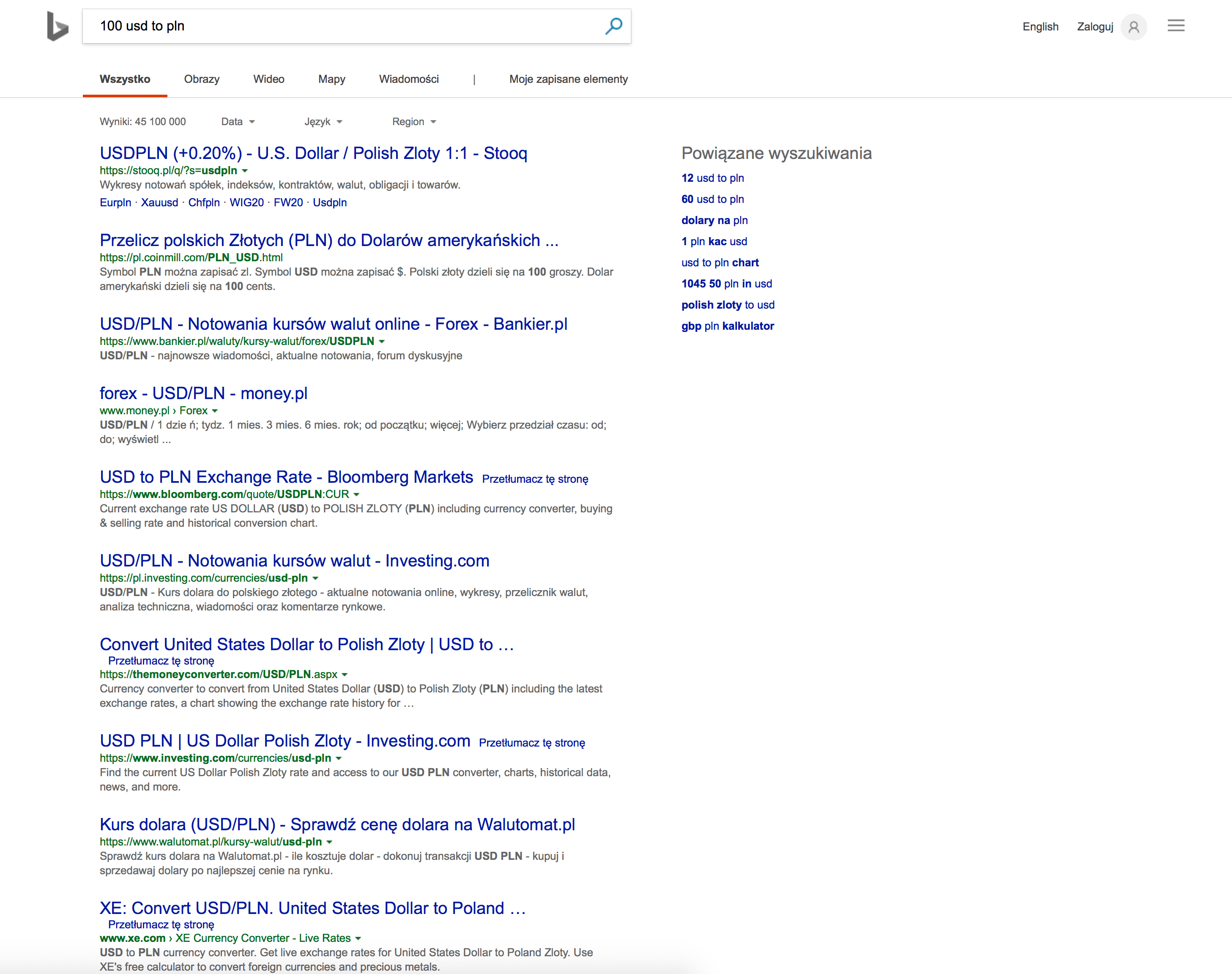
Task: Search related 'usd to pln chart'
Action: [720, 263]
